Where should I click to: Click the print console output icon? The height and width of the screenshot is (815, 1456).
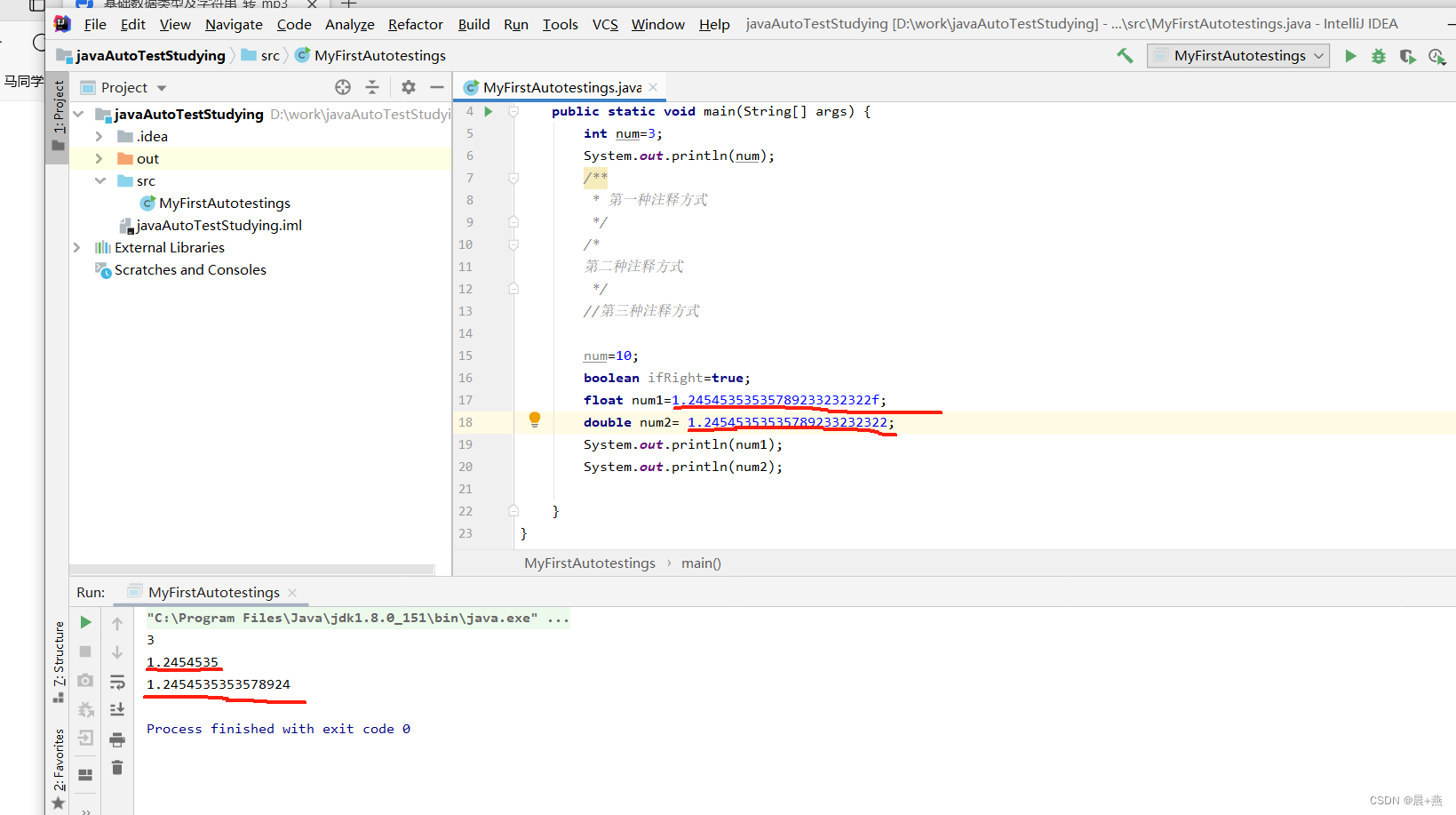pos(117,739)
